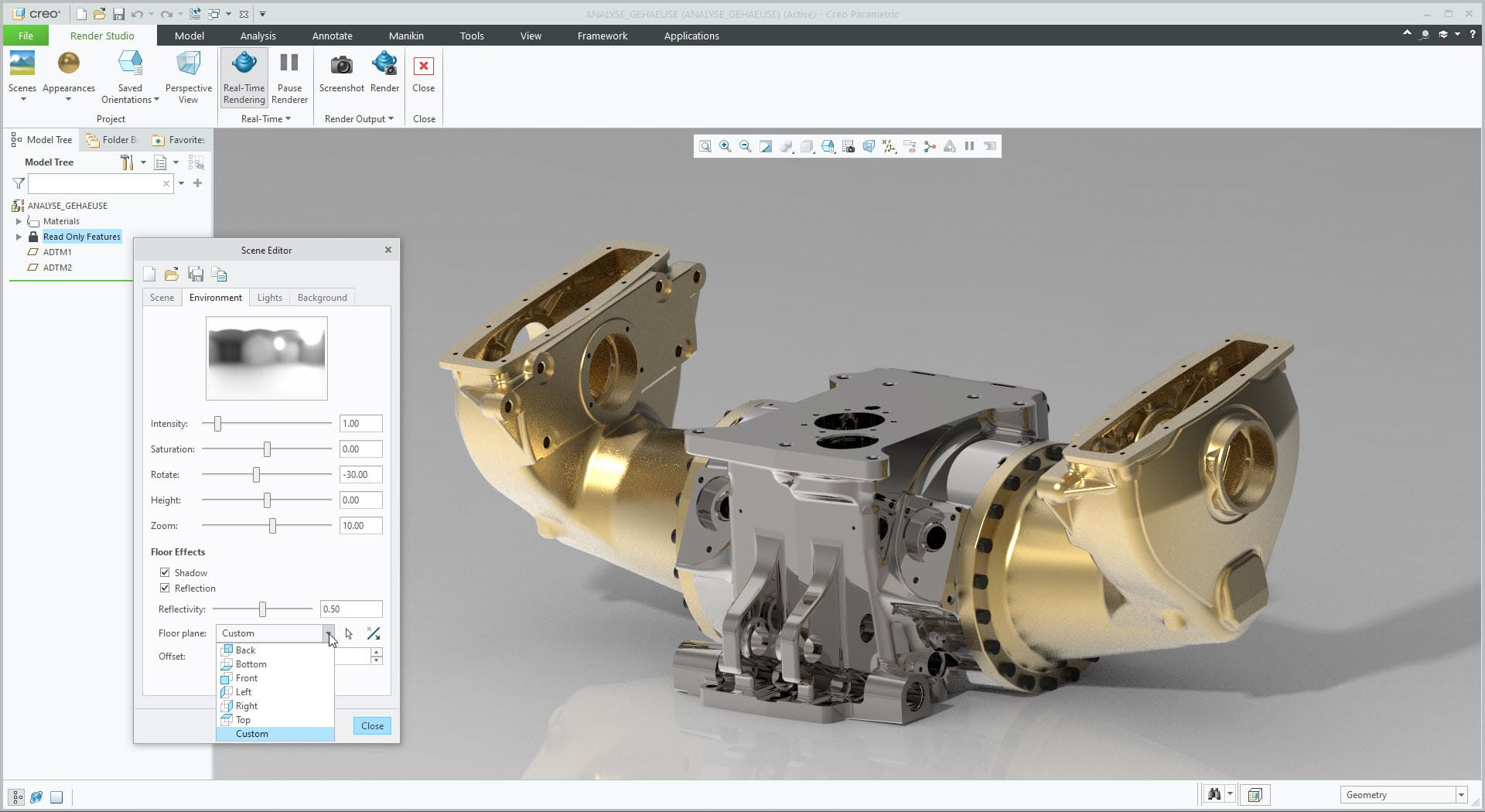This screenshot has height=812, width=1485.
Task: Click the Reflectivity slider handle
Action: tap(263, 609)
